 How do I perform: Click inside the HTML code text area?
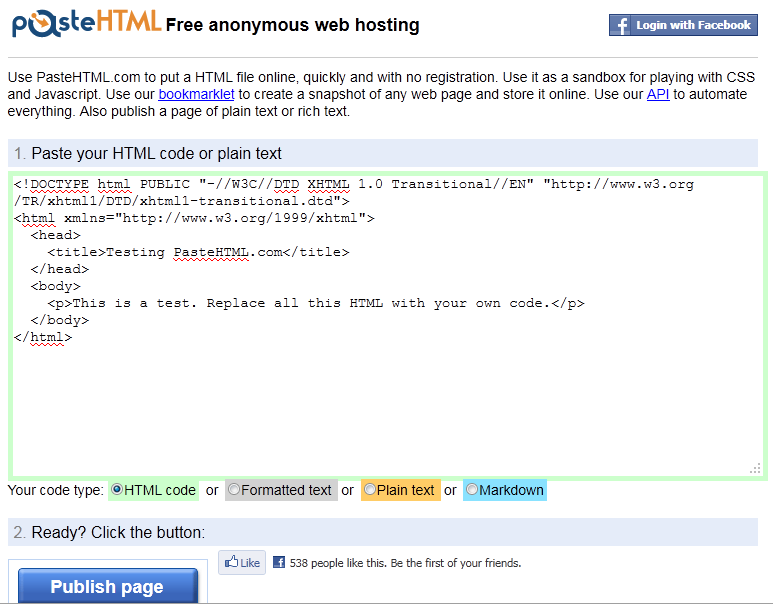click(x=387, y=325)
